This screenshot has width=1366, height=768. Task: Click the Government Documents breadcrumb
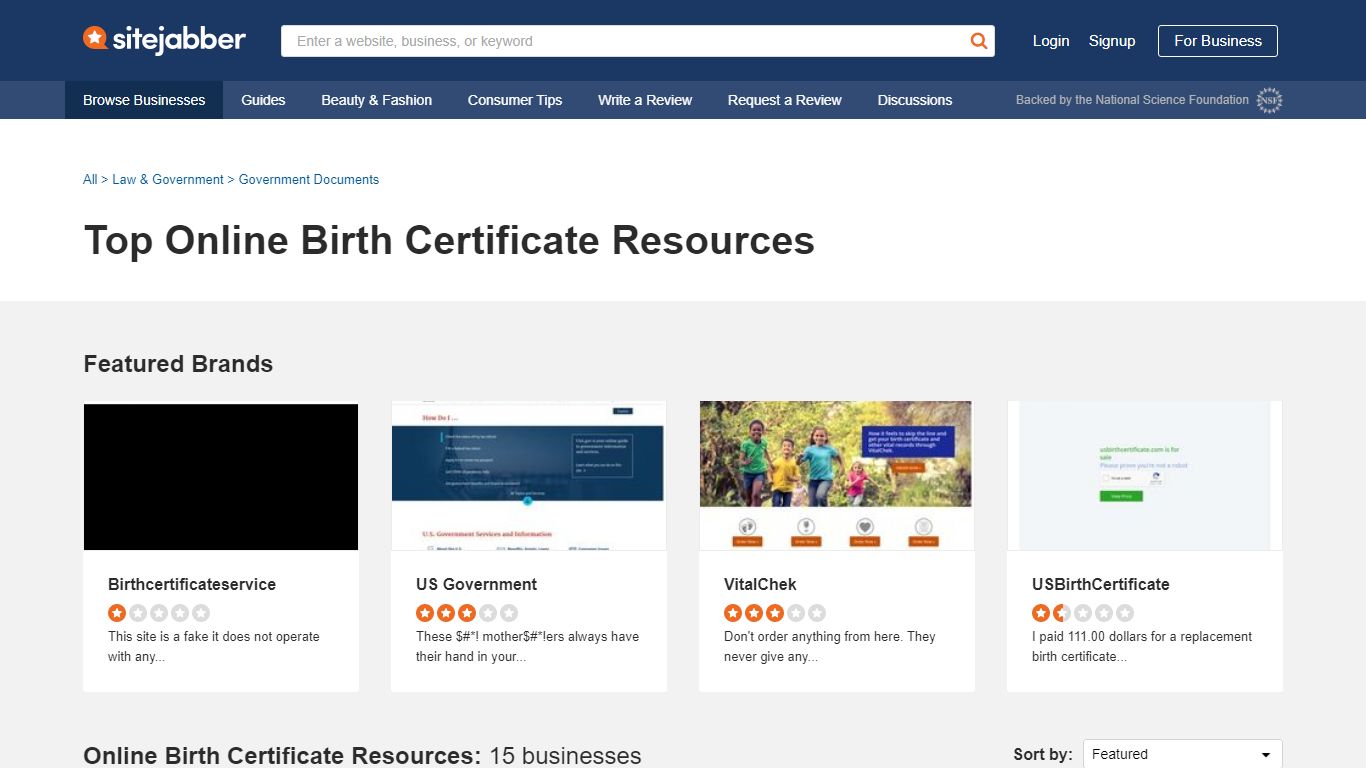click(309, 180)
